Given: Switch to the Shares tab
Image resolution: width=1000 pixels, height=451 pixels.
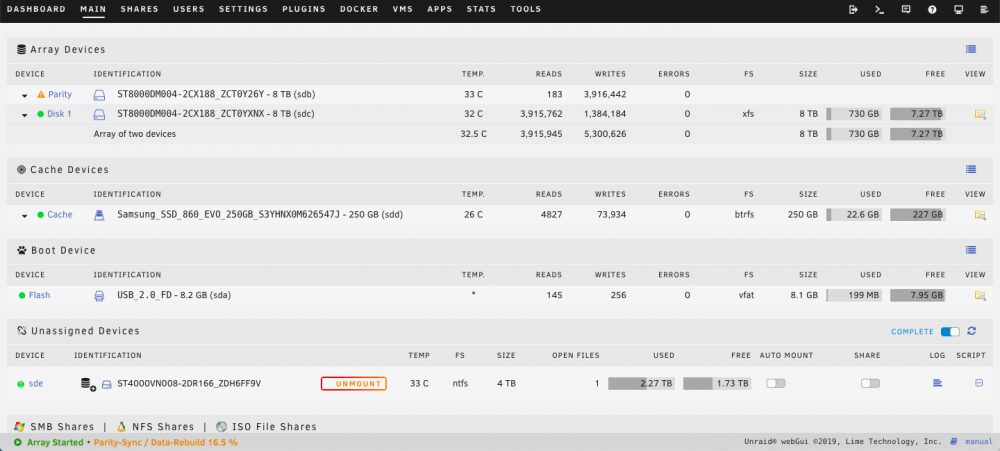Looking at the screenshot, I should (x=140, y=10).
